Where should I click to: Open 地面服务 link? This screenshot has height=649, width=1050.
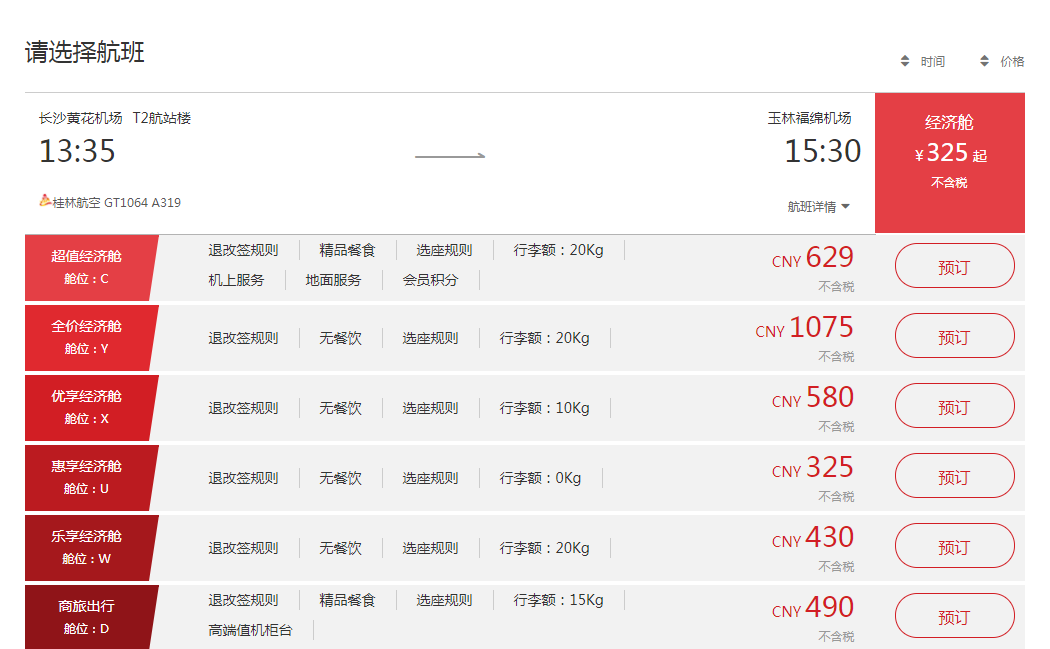(x=333, y=280)
